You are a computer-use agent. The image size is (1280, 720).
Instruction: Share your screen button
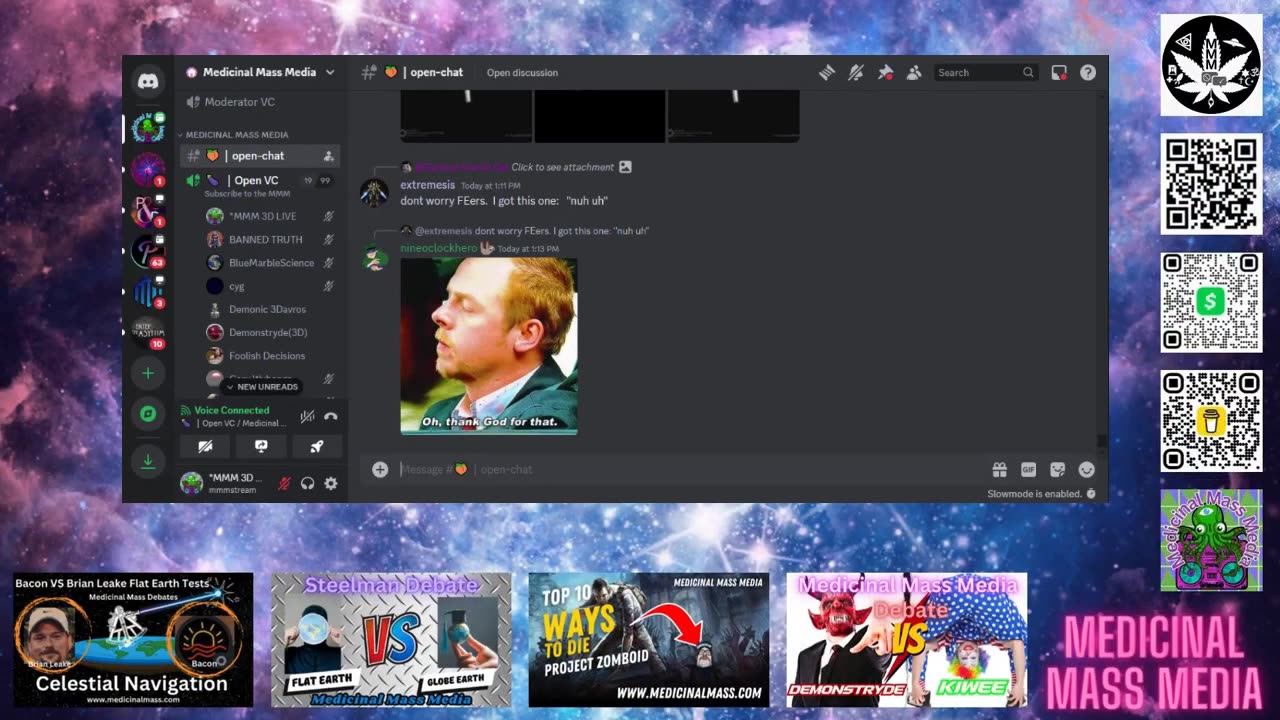261,446
